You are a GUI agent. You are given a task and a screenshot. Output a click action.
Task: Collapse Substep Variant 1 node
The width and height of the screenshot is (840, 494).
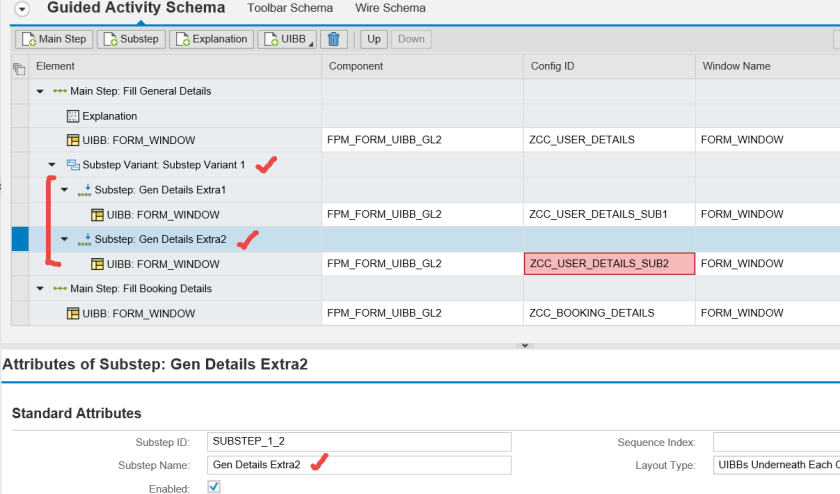(x=52, y=165)
